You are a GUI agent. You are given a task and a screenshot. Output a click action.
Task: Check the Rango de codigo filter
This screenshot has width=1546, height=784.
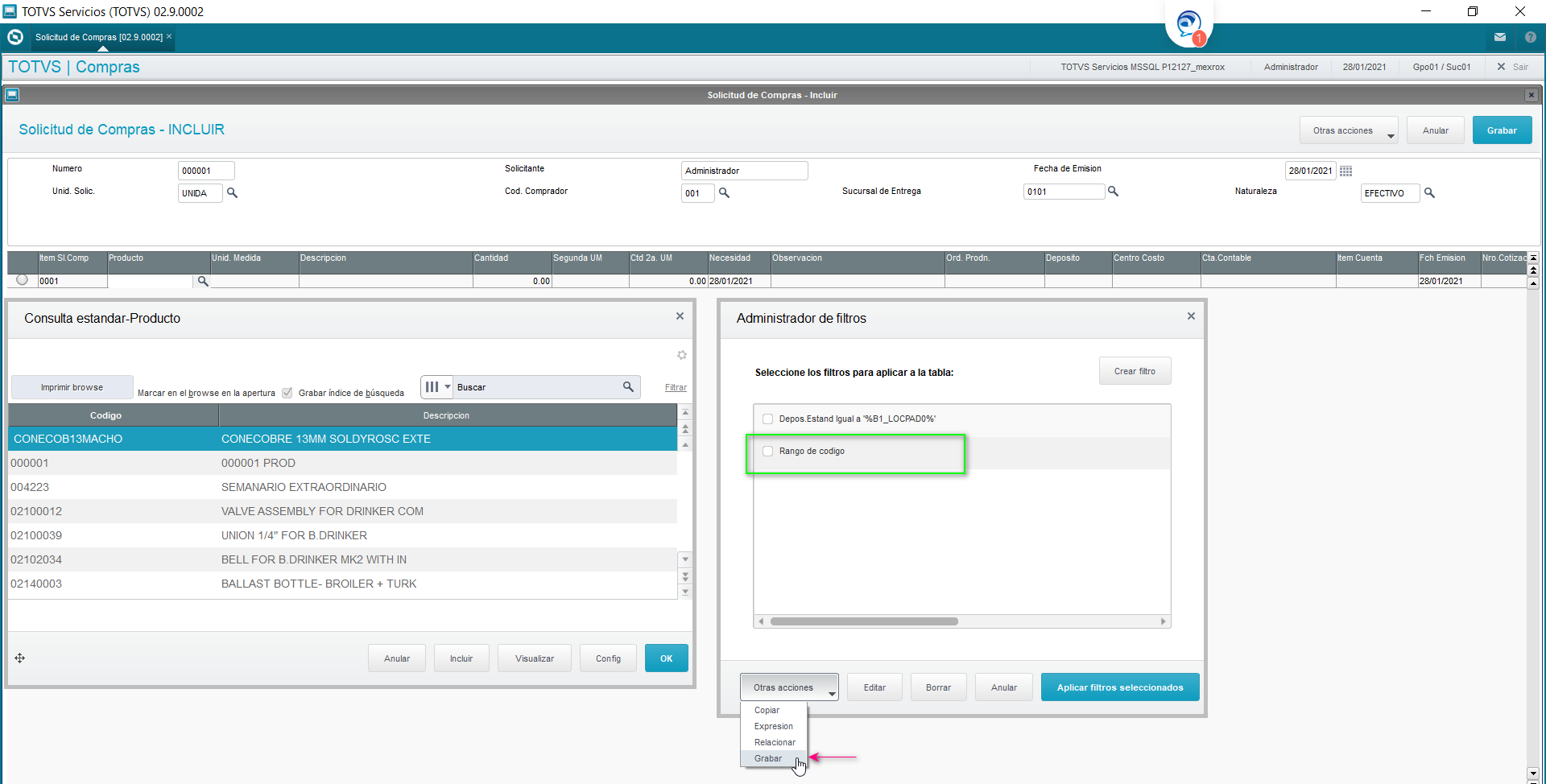768,451
